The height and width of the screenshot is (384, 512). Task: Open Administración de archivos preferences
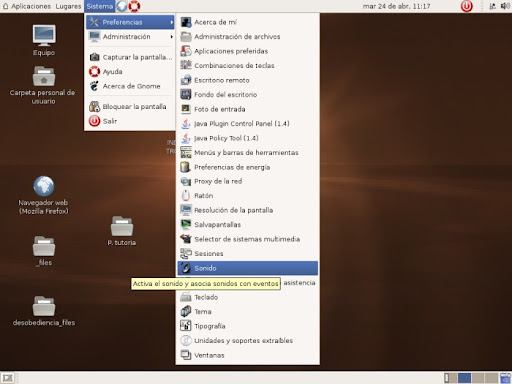click(x=248, y=36)
